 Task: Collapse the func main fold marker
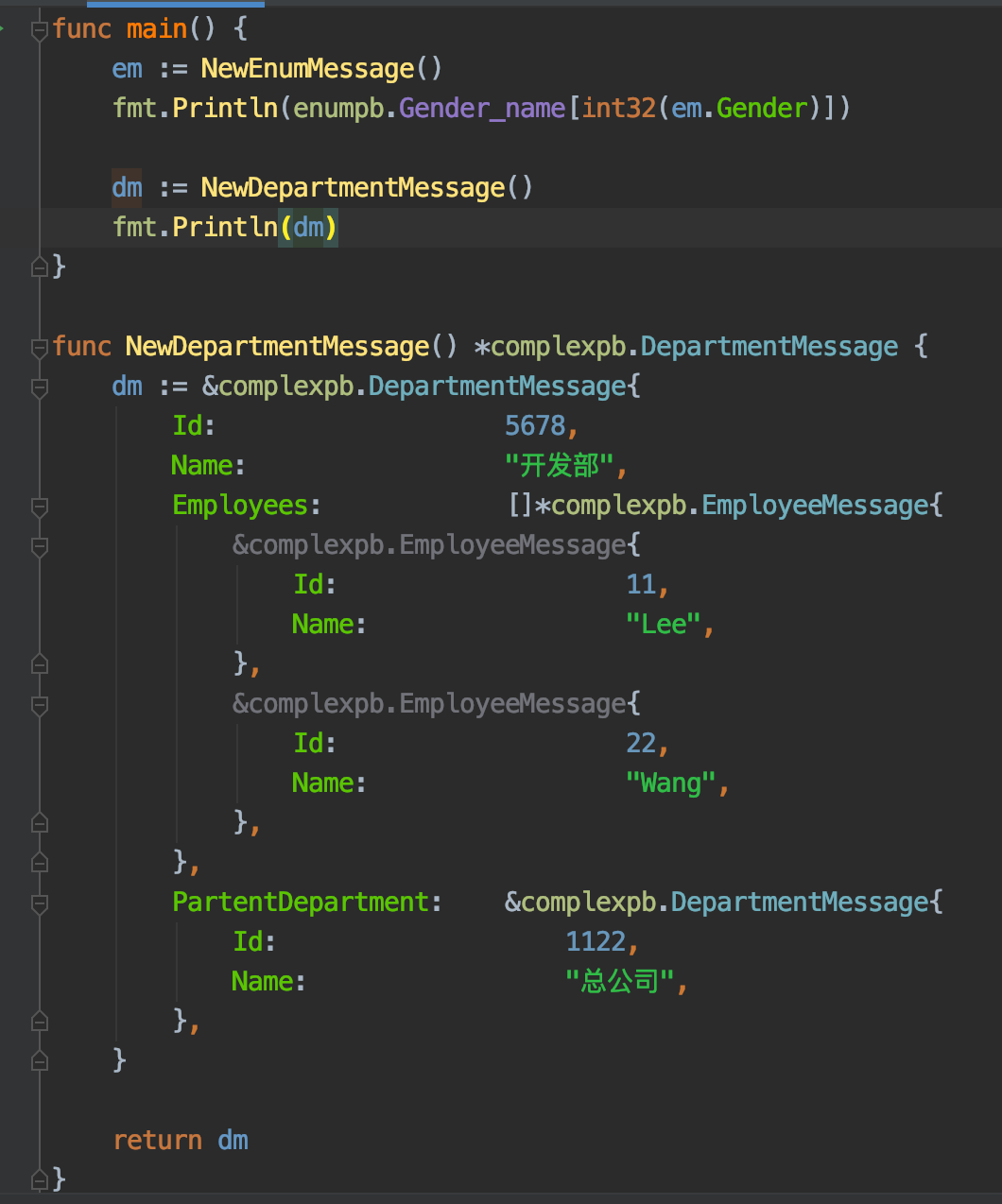pyautogui.click(x=40, y=30)
